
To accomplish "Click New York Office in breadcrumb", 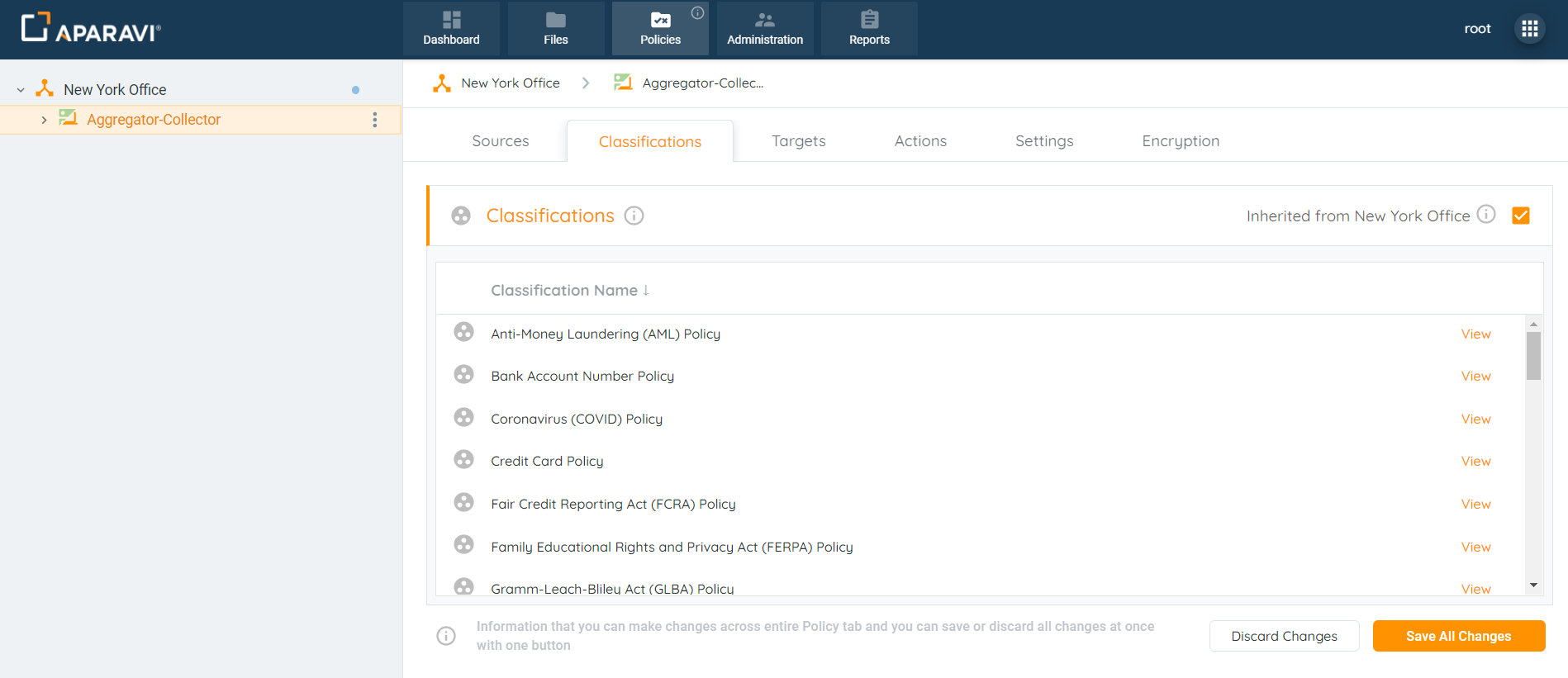I will 510,83.
